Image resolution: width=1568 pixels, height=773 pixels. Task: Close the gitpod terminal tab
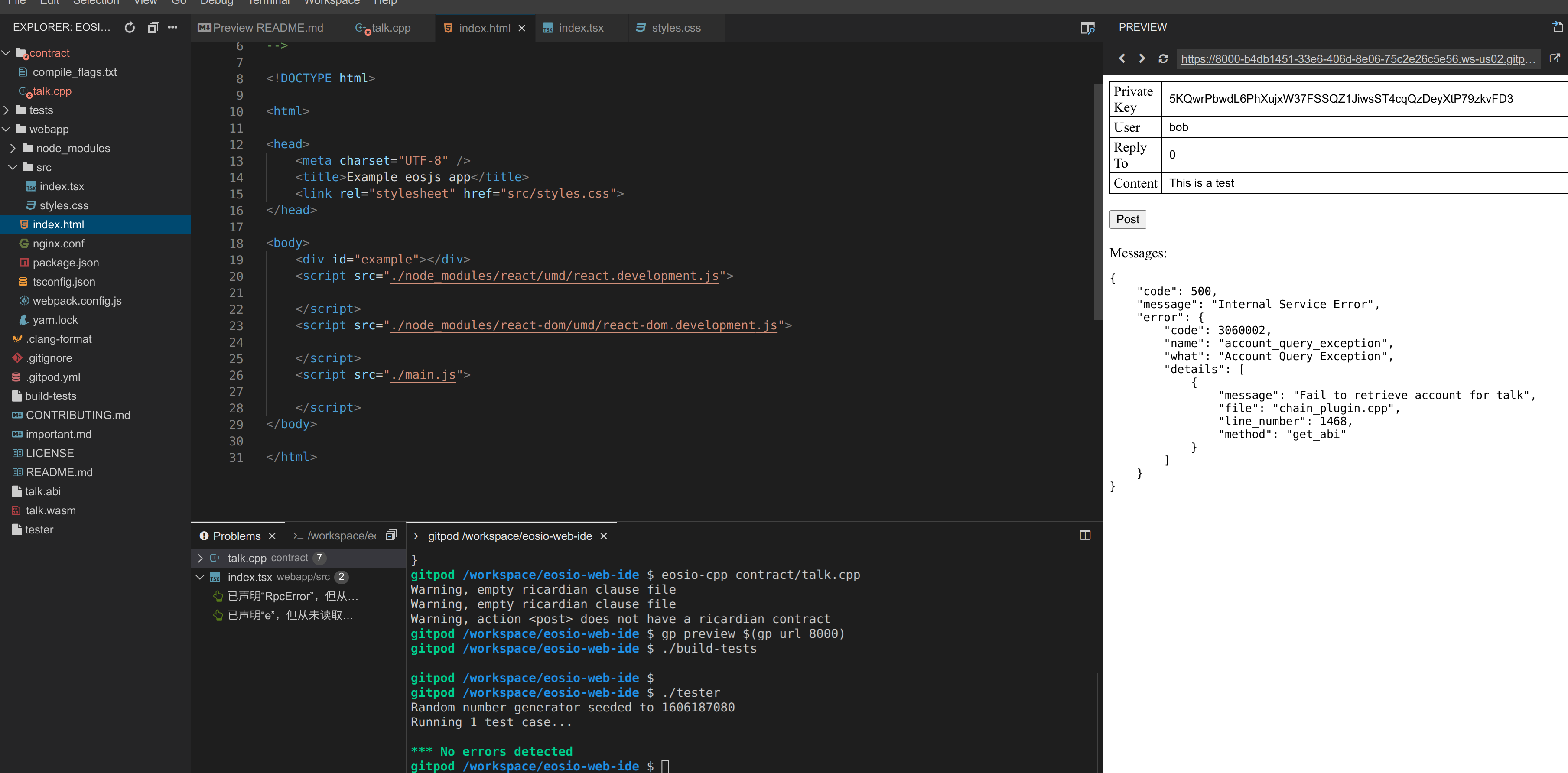tap(604, 536)
